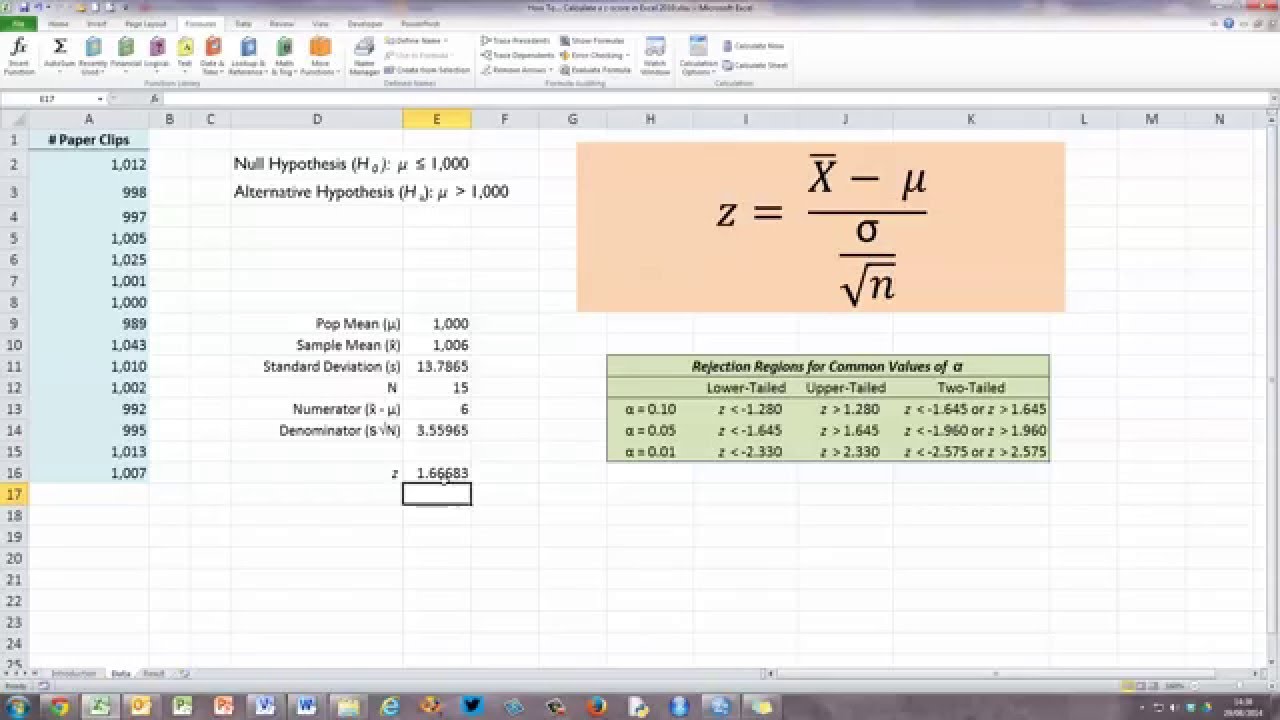Open the Text functions library
The height and width of the screenshot is (720, 1280).
[x=185, y=56]
